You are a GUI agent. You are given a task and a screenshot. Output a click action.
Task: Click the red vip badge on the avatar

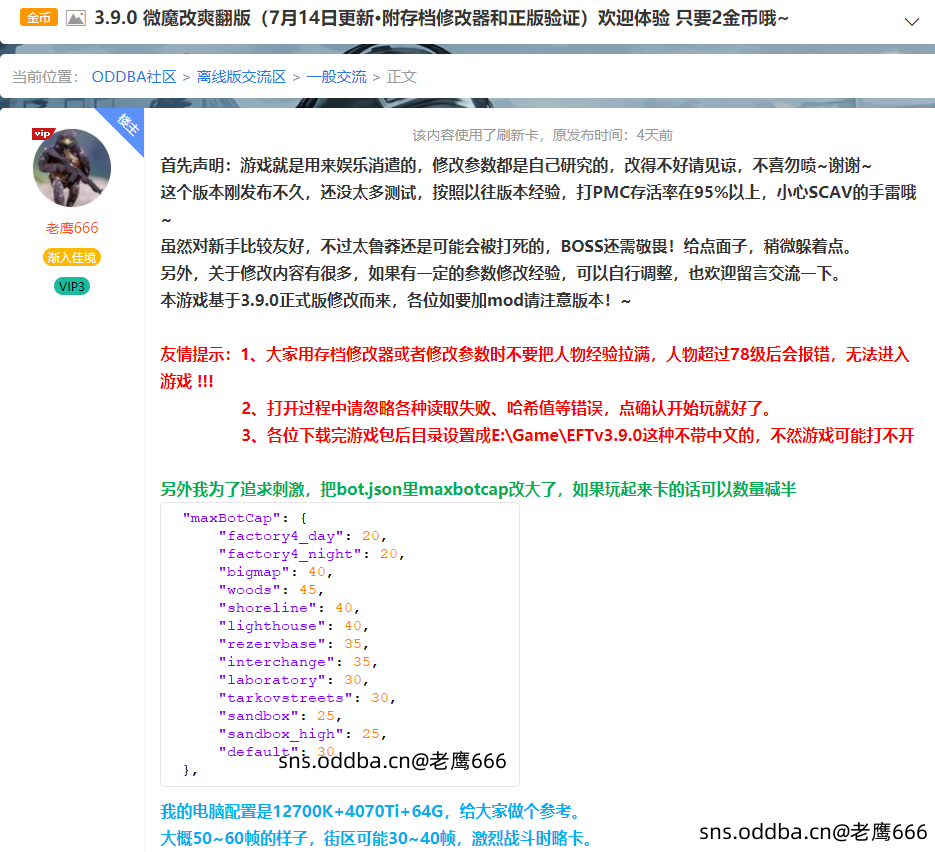(x=42, y=132)
